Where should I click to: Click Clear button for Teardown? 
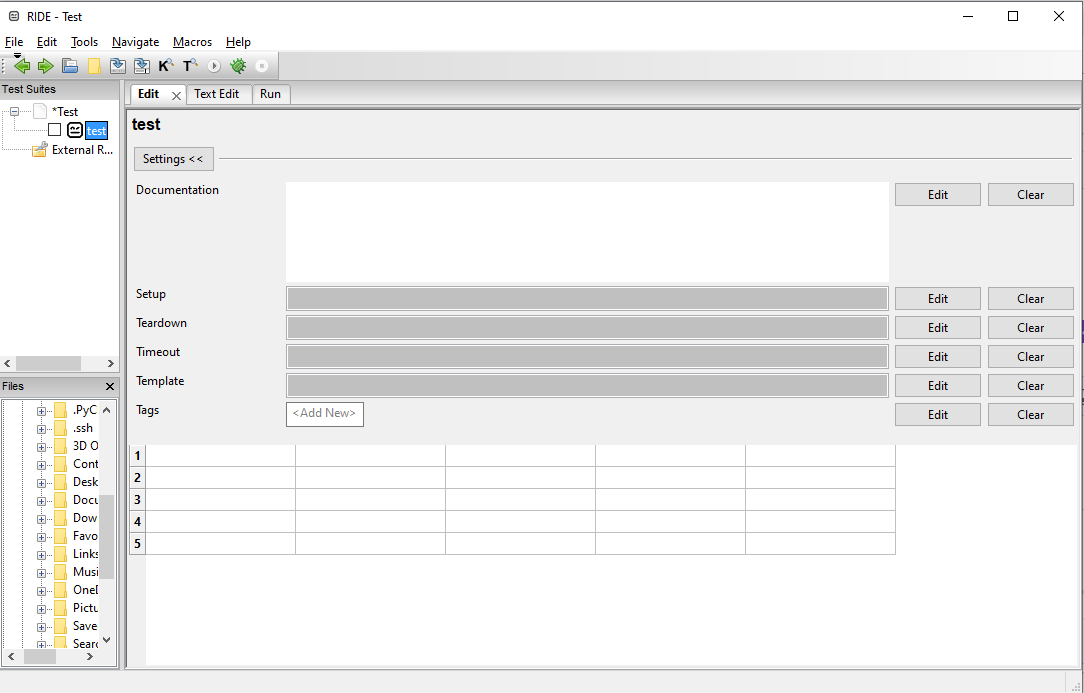(x=1030, y=328)
